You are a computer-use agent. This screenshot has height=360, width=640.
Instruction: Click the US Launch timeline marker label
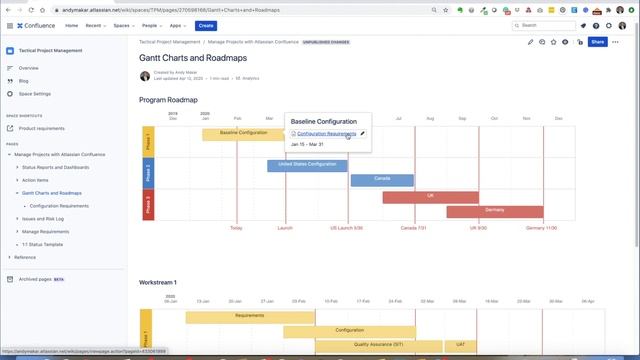pyautogui.click(x=347, y=228)
